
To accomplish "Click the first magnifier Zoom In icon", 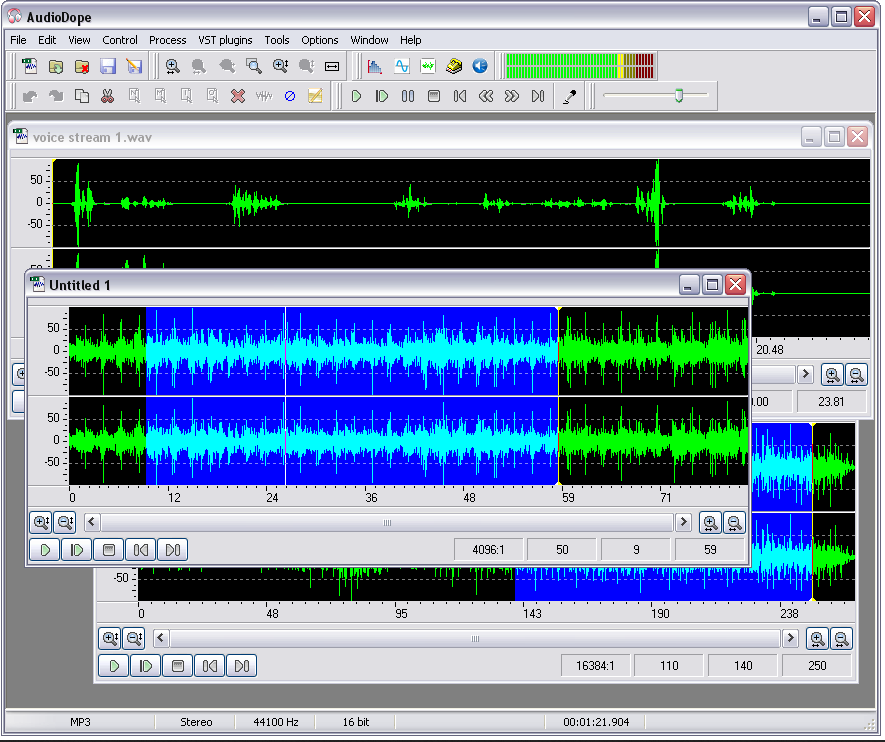I will coord(173,66).
